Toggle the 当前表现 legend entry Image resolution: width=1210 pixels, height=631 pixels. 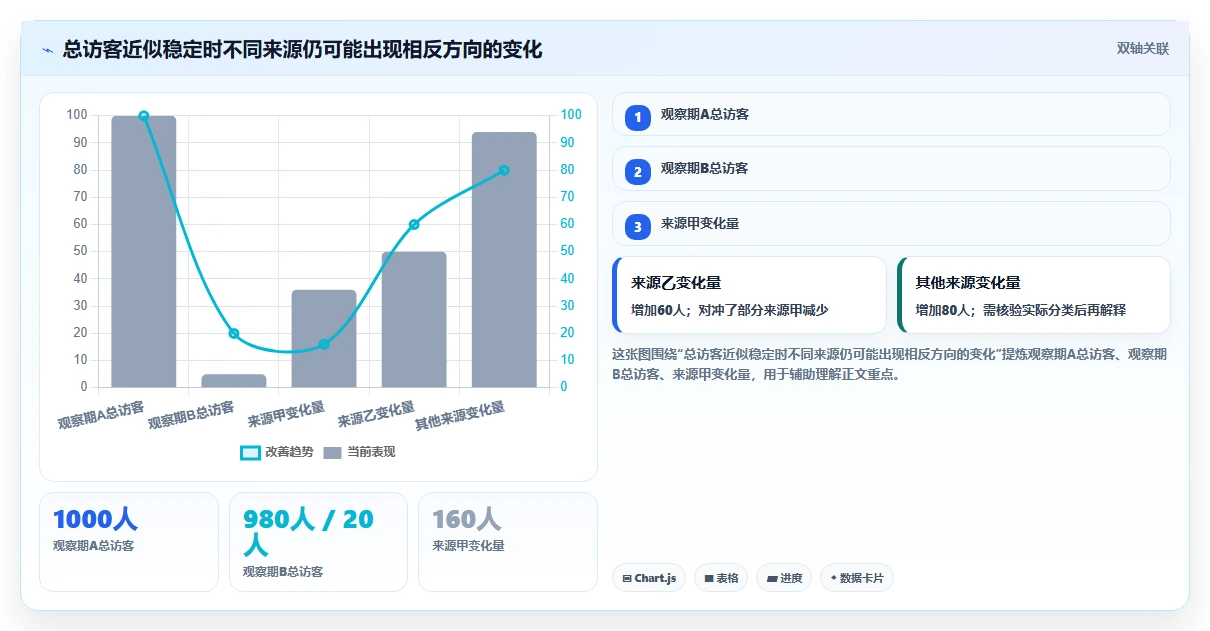point(360,452)
